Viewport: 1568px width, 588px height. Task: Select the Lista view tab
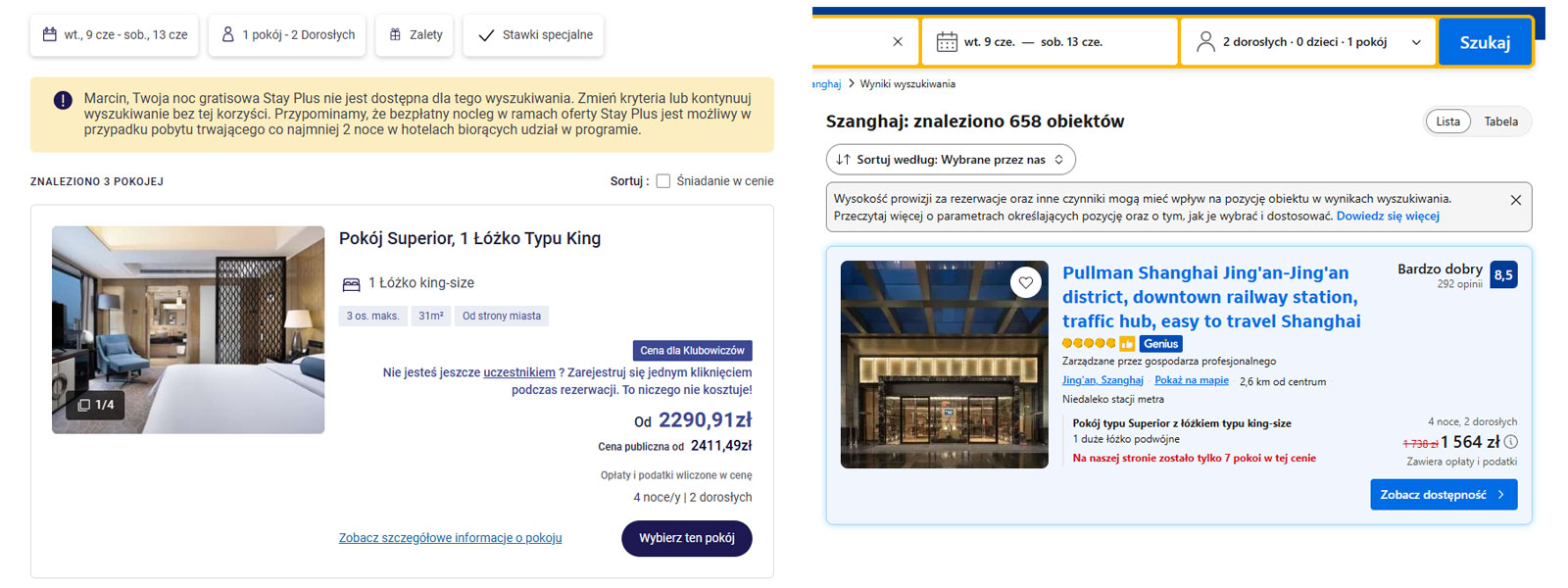click(x=1447, y=122)
